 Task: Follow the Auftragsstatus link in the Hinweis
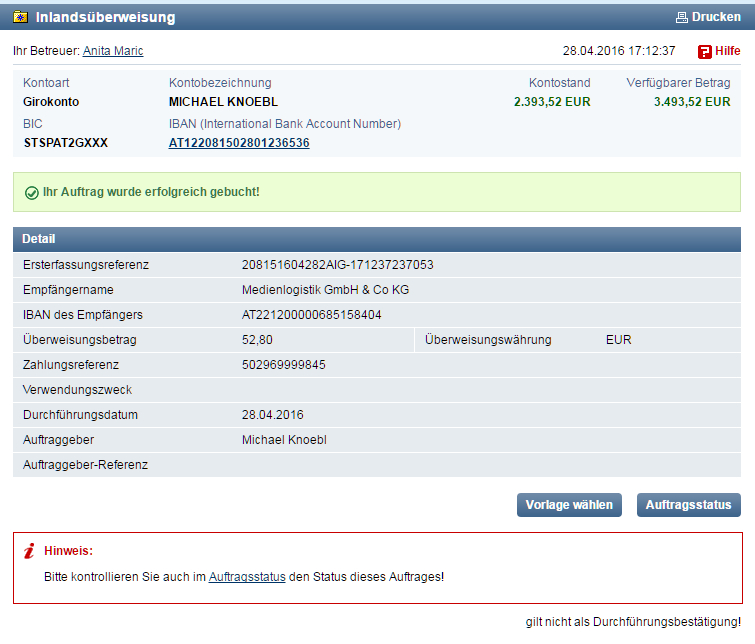(247, 577)
